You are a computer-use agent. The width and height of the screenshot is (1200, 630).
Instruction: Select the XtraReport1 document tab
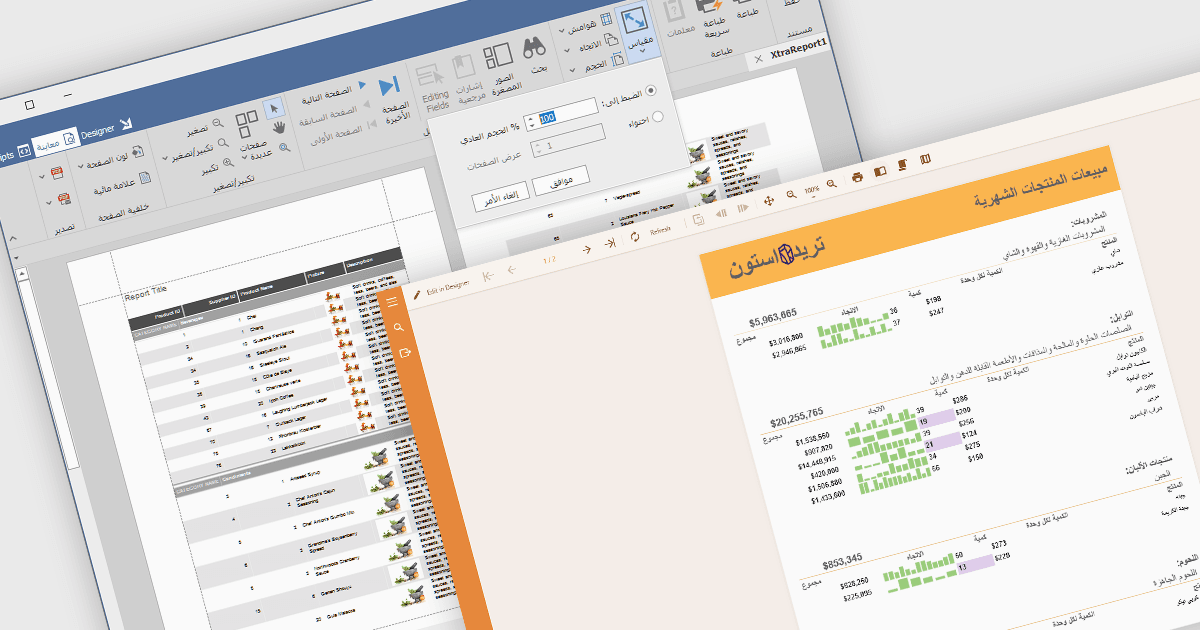pos(800,49)
